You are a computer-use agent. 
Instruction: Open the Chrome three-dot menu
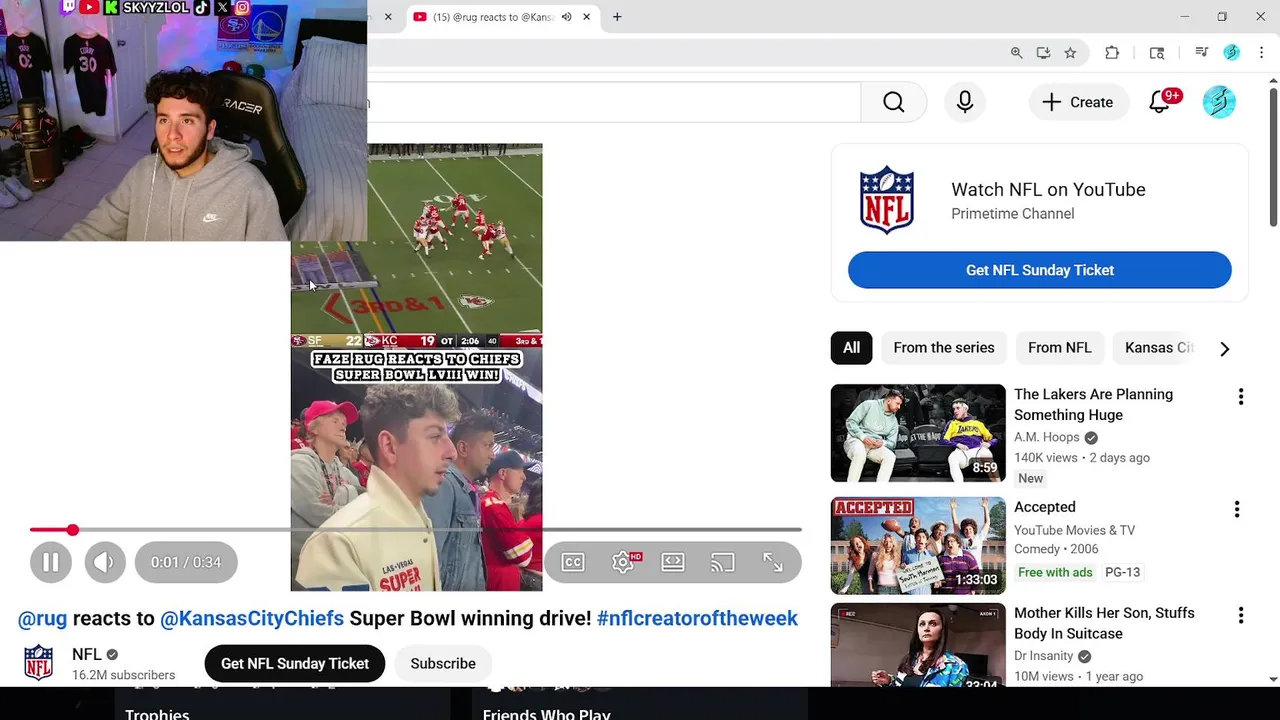[1261, 53]
